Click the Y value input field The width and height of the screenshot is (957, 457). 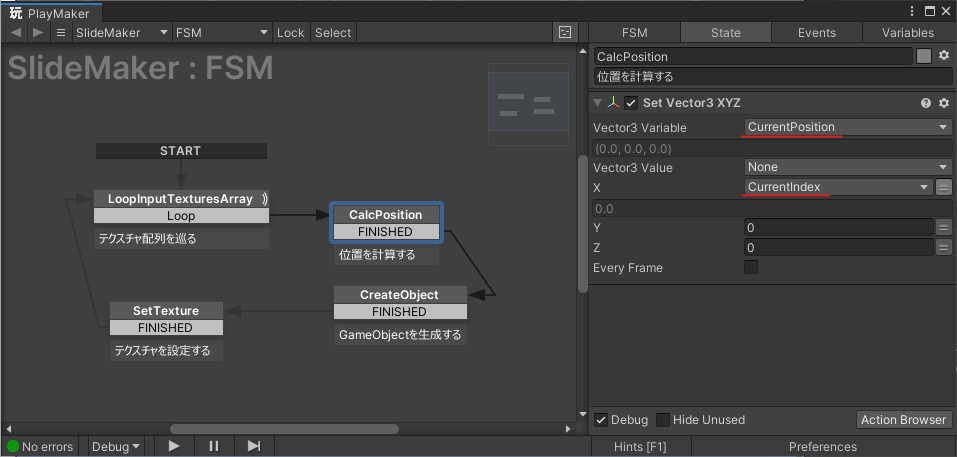click(x=839, y=228)
